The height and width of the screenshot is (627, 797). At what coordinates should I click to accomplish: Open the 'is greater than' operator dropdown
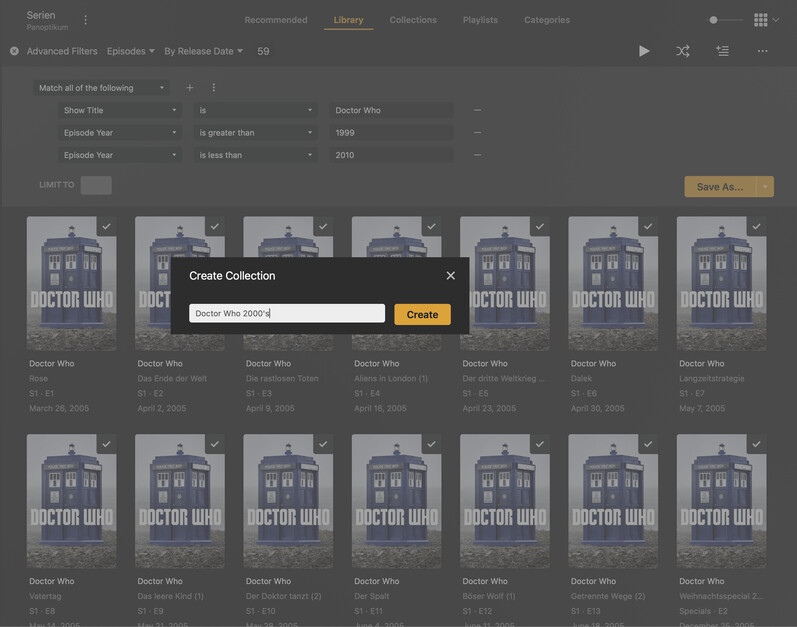click(x=256, y=132)
